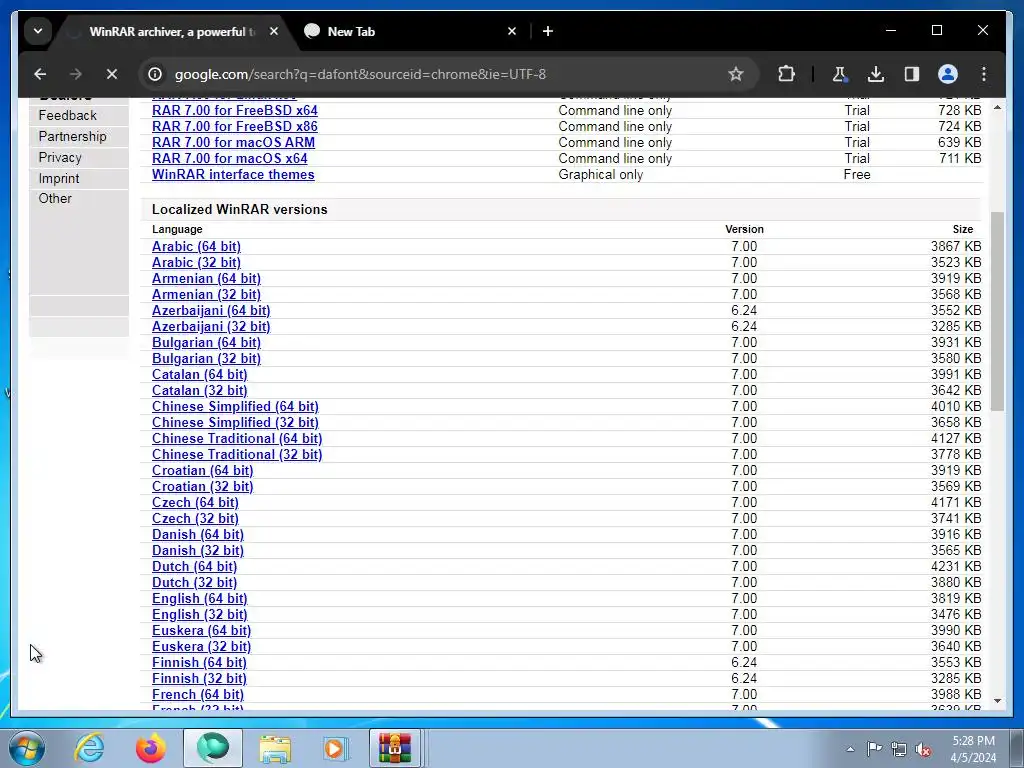The height and width of the screenshot is (768, 1024).
Task: View site information icon in address bar
Action: click(x=155, y=74)
